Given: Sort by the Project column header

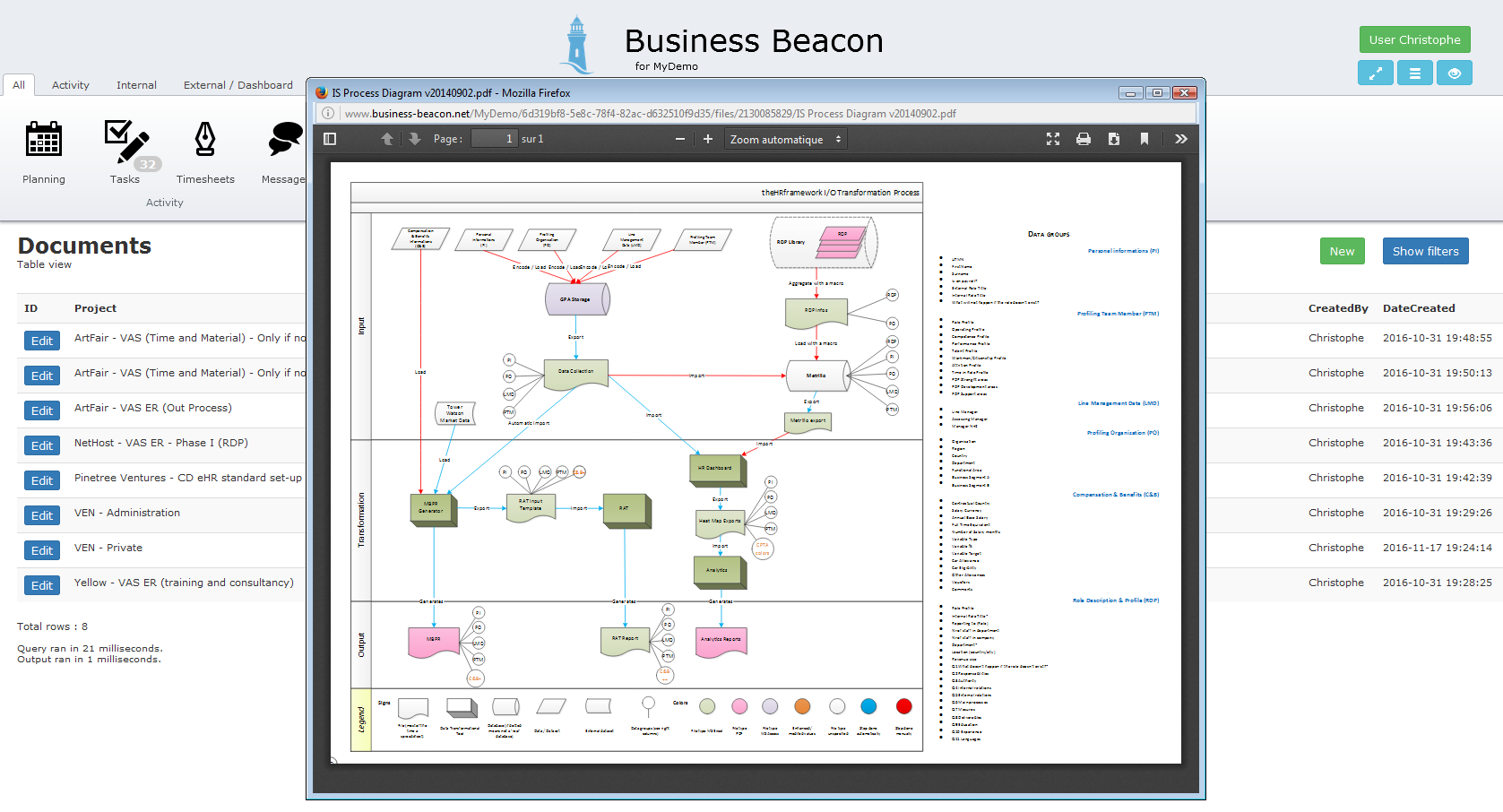Looking at the screenshot, I should tap(96, 308).
